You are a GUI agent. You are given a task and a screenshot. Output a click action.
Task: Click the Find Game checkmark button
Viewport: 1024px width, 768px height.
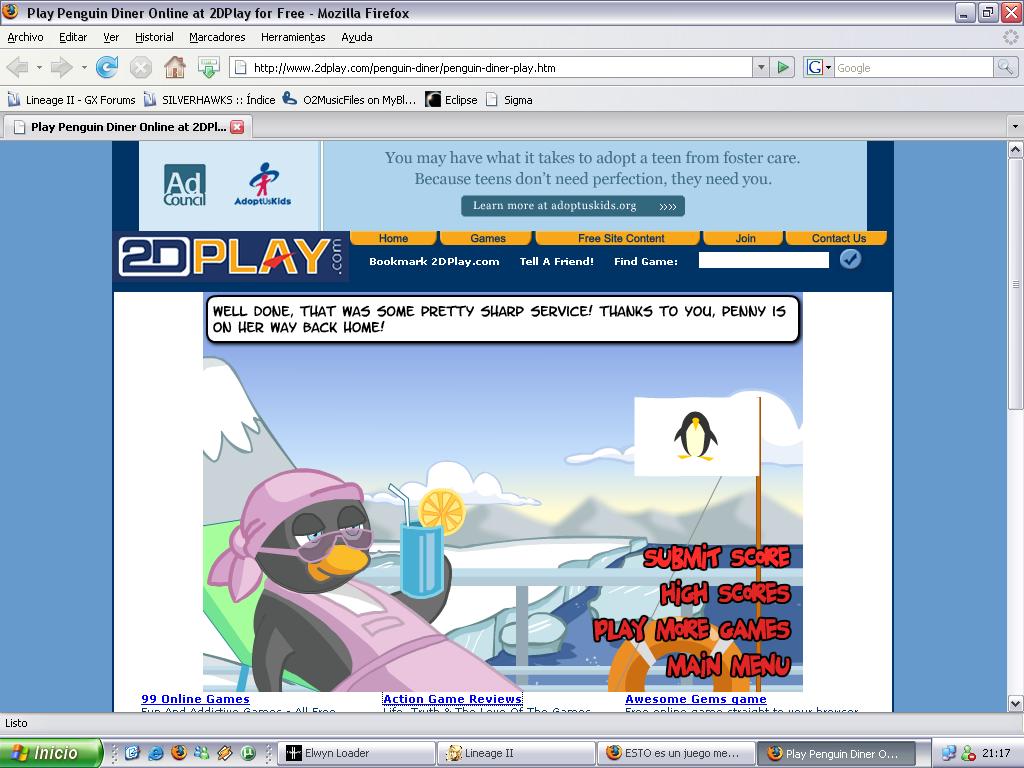(x=850, y=259)
